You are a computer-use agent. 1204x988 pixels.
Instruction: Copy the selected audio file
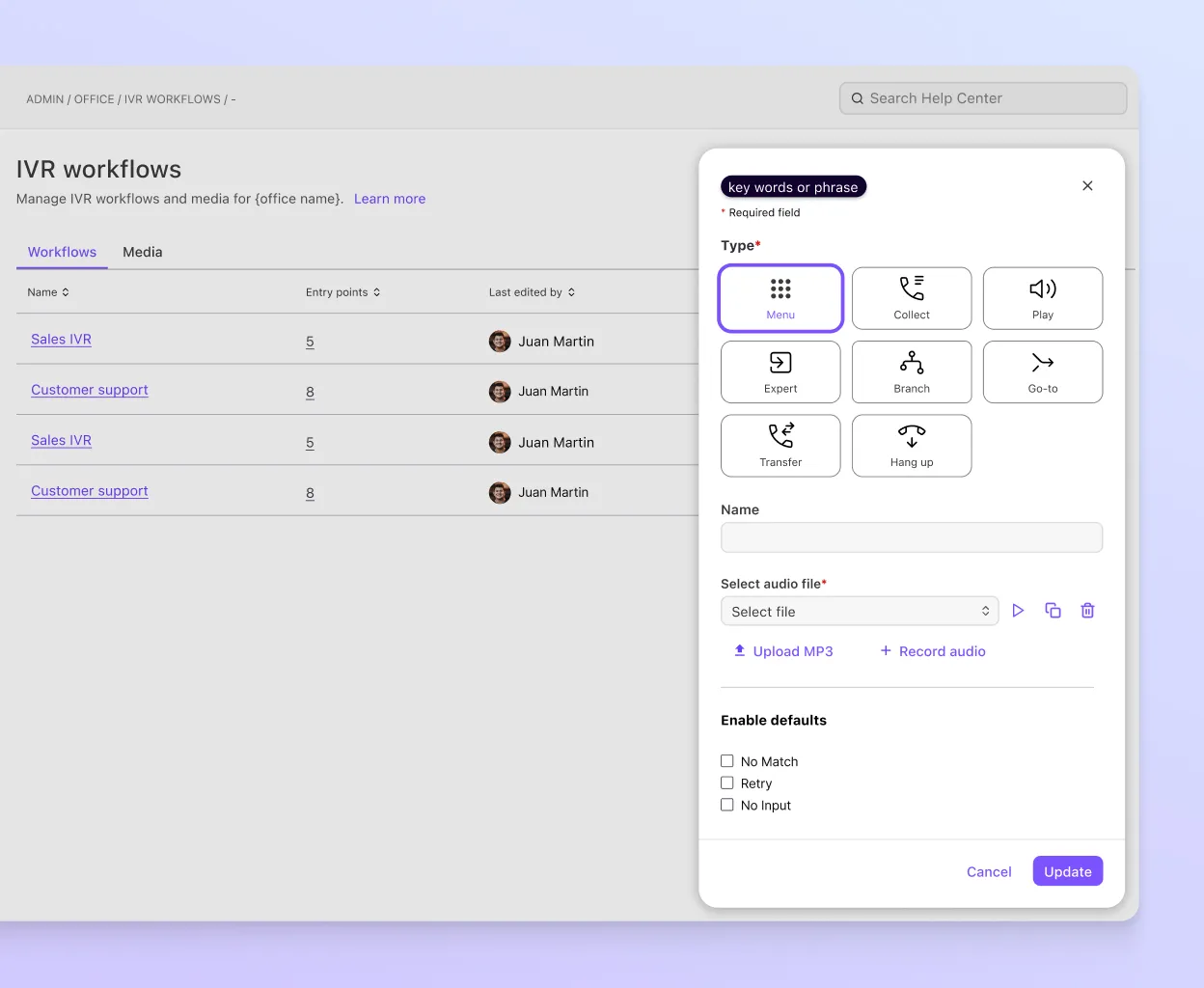coord(1053,611)
